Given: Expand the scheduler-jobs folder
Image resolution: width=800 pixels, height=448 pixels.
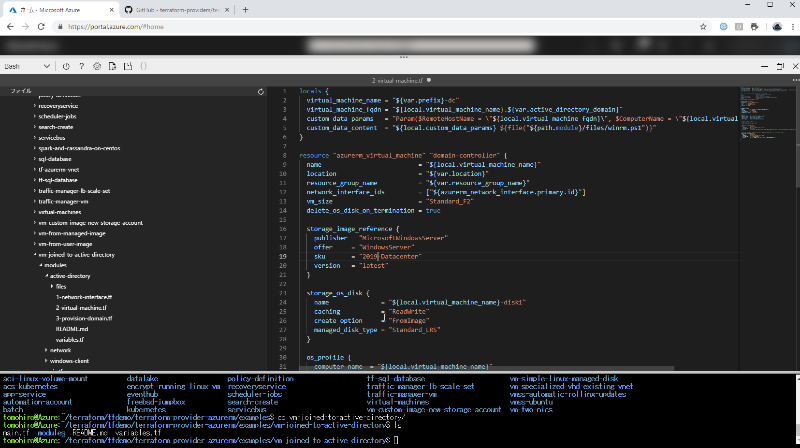Looking at the screenshot, I should pyautogui.click(x=35, y=116).
